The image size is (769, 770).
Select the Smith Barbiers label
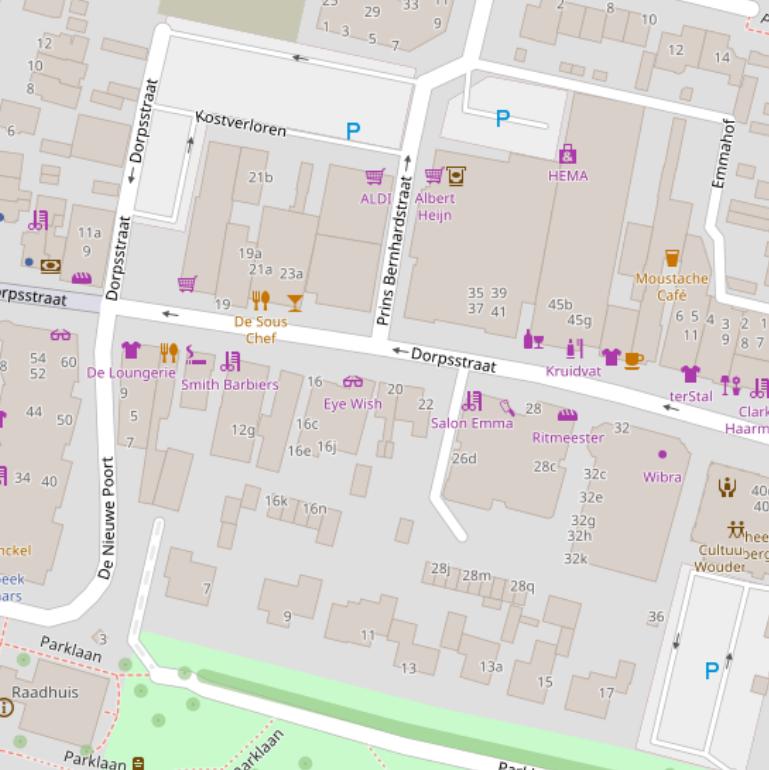(230, 384)
